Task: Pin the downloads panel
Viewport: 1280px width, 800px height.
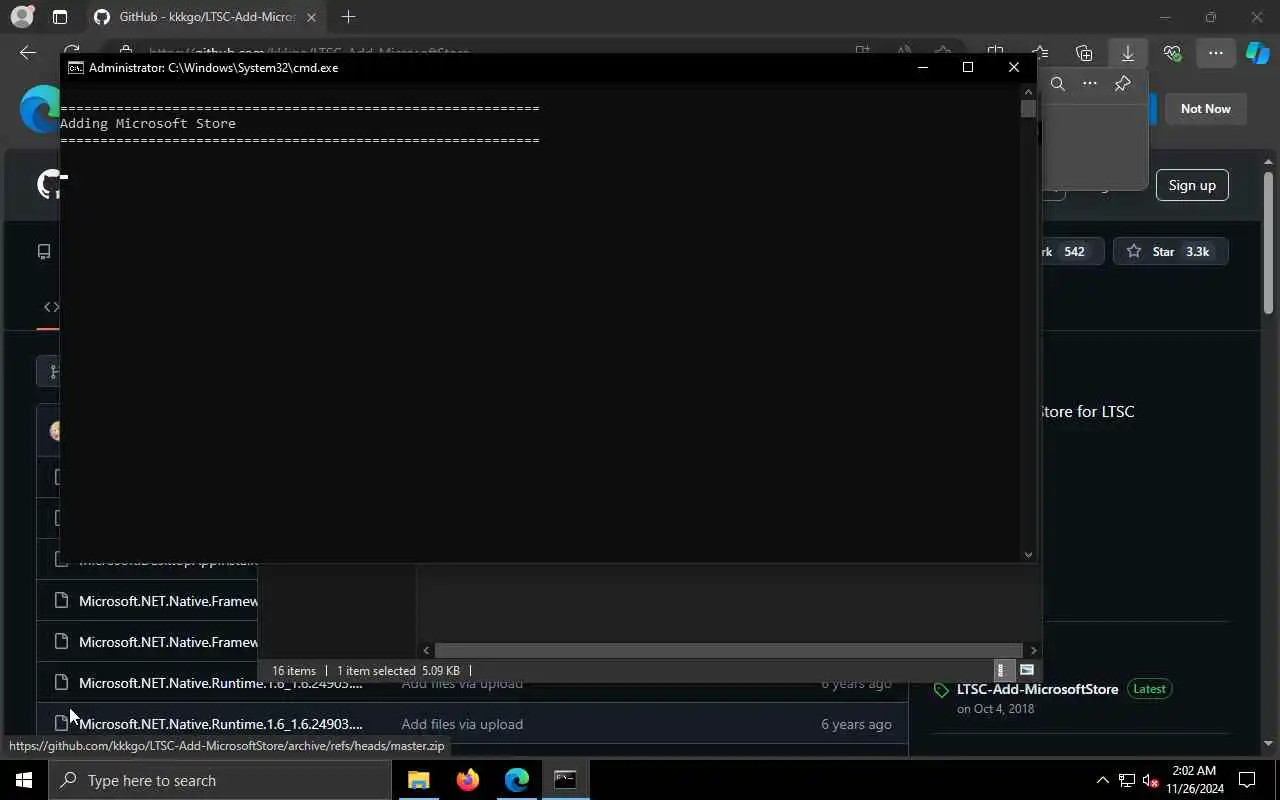Action: [1122, 84]
